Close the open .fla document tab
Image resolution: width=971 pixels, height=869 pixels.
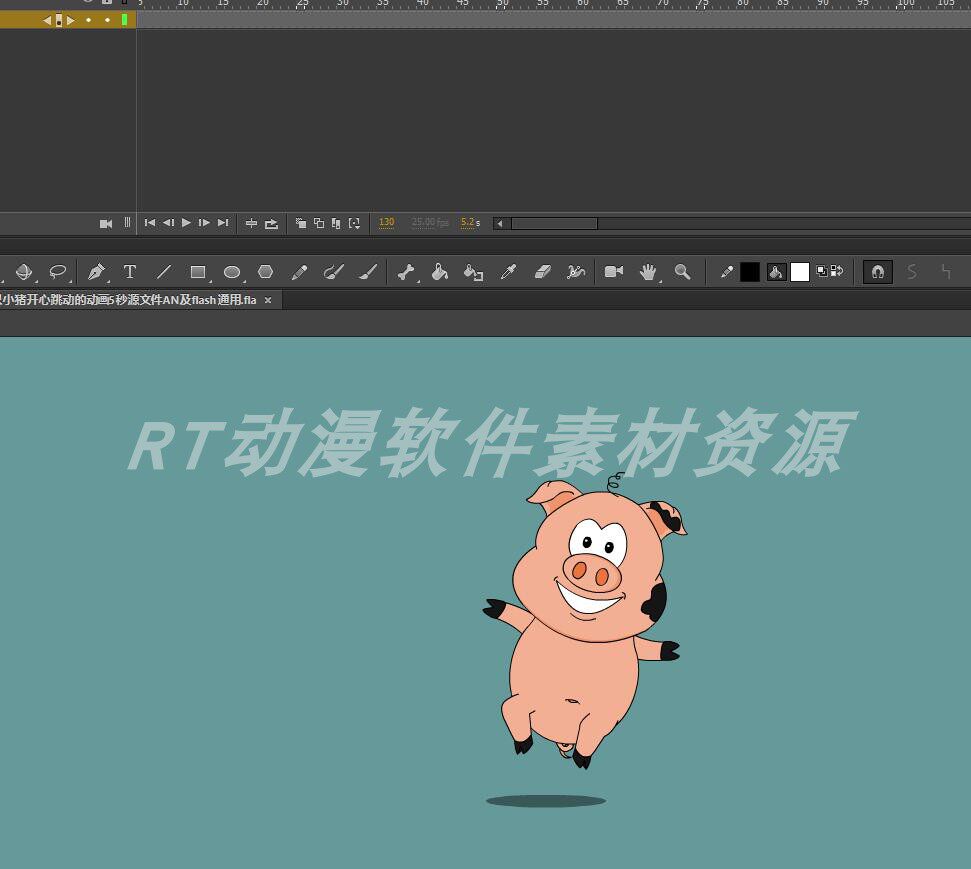[x=267, y=300]
